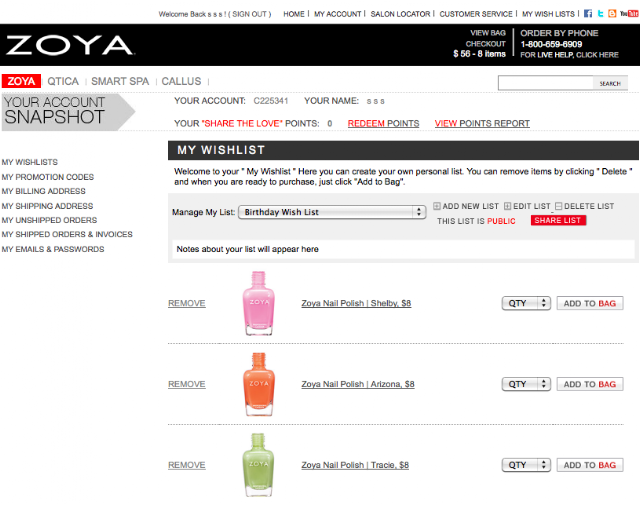Image resolution: width=640 pixels, height=505 pixels.
Task: Open MY SHIPPING ADDRESS in sidebar
Action: click(x=47, y=206)
